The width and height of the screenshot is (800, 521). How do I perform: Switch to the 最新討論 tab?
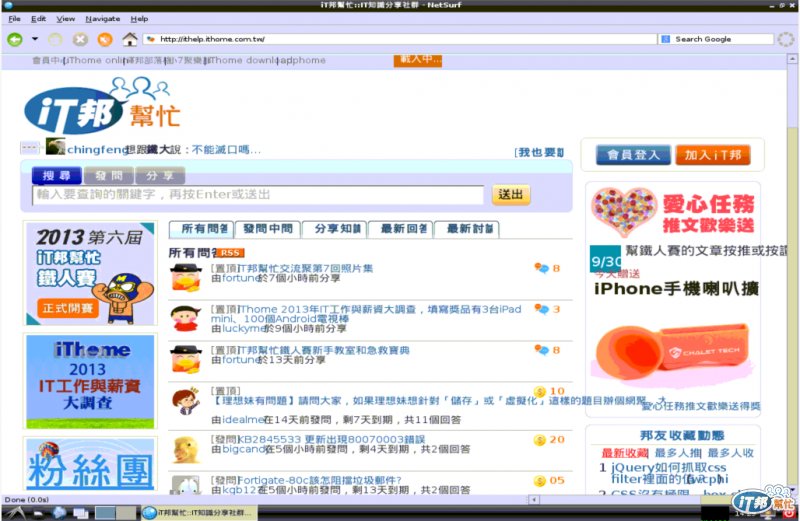466,229
